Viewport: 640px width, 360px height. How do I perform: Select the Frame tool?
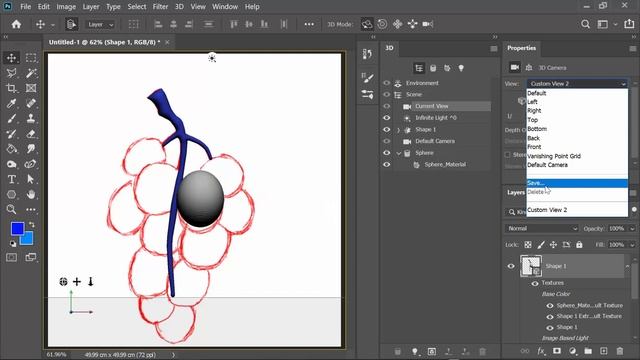(x=31, y=88)
